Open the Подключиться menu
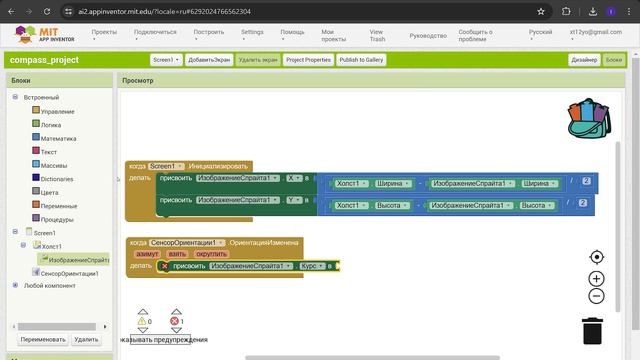This screenshot has height=360, width=640. [x=155, y=35]
